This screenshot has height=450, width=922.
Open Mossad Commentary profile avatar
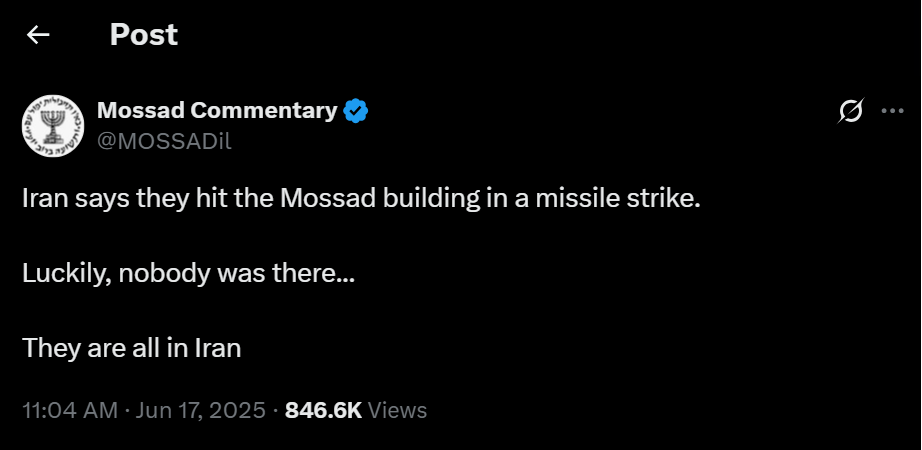pos(53,126)
